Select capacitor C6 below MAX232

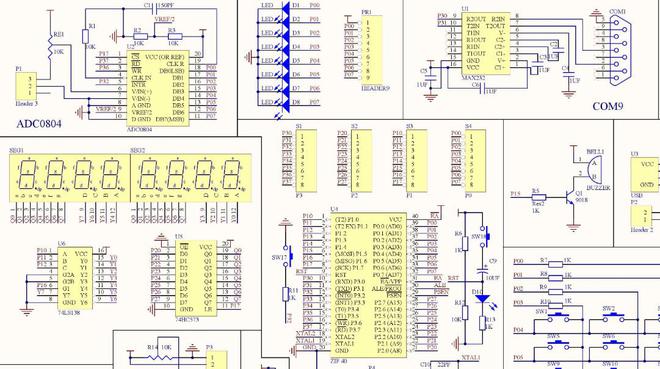482,88
